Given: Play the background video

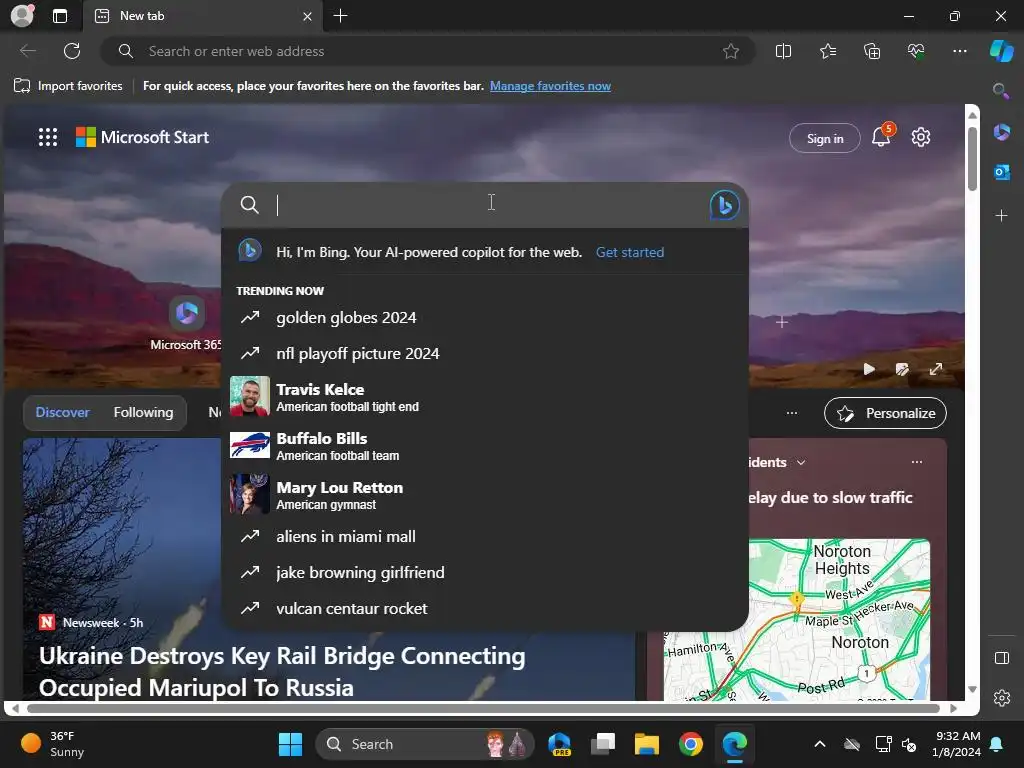Looking at the screenshot, I should point(869,369).
